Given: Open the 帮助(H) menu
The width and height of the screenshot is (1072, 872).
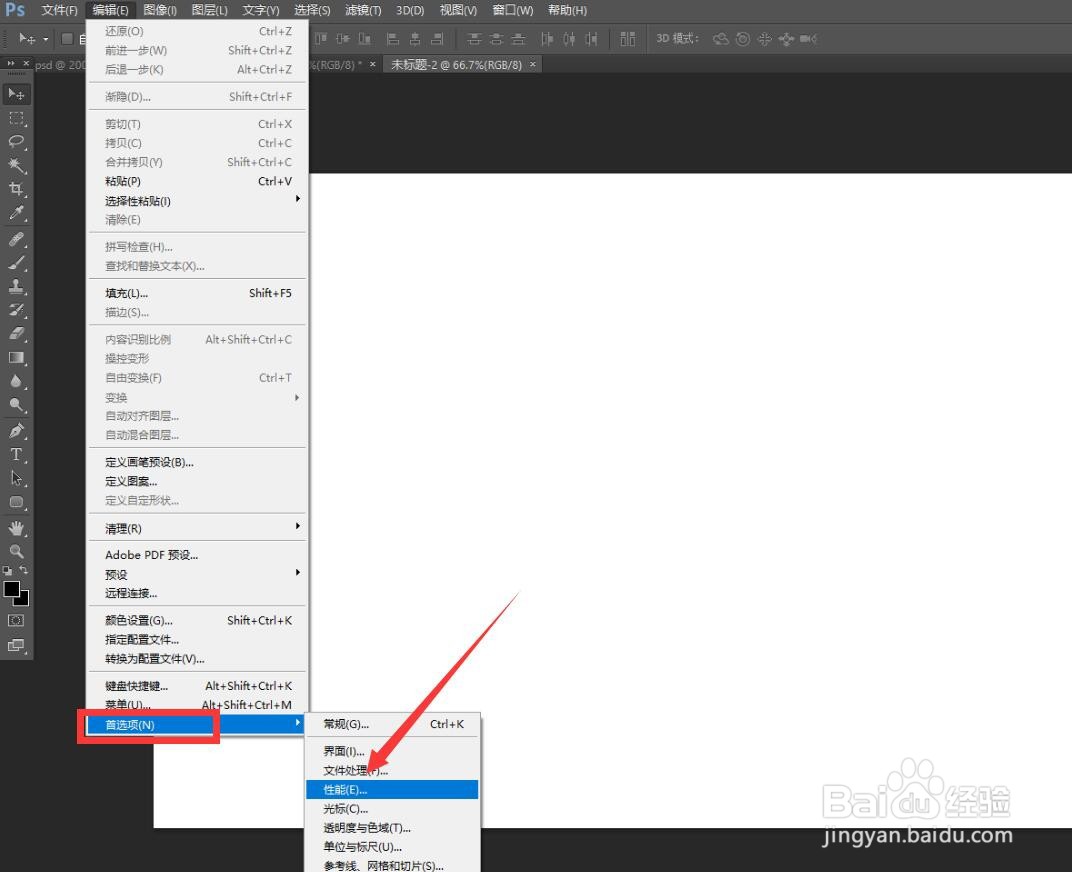Looking at the screenshot, I should [567, 10].
